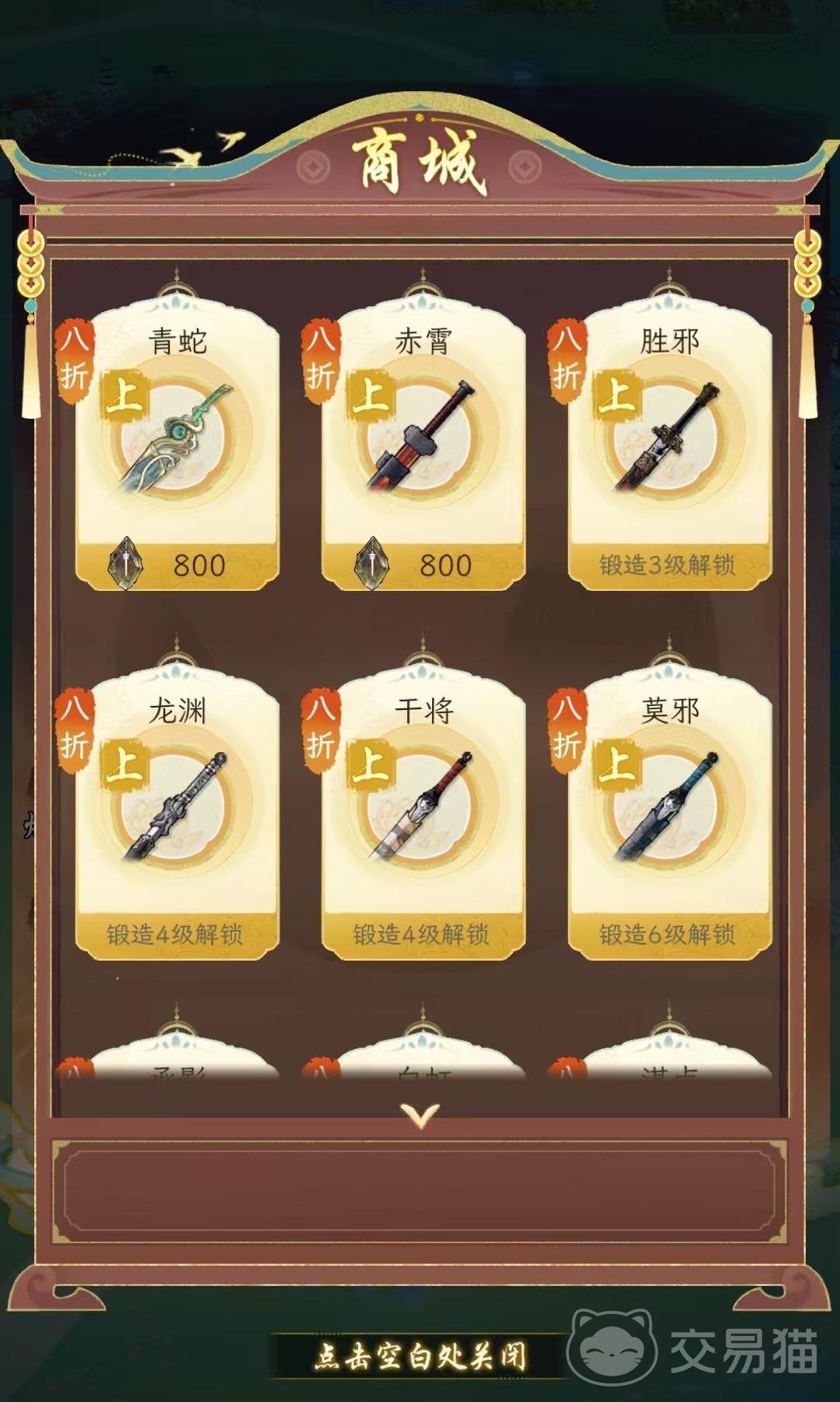Image resolution: width=840 pixels, height=1402 pixels.
Task: Click the empty description panel below the list
Action: pyautogui.click(x=420, y=1193)
